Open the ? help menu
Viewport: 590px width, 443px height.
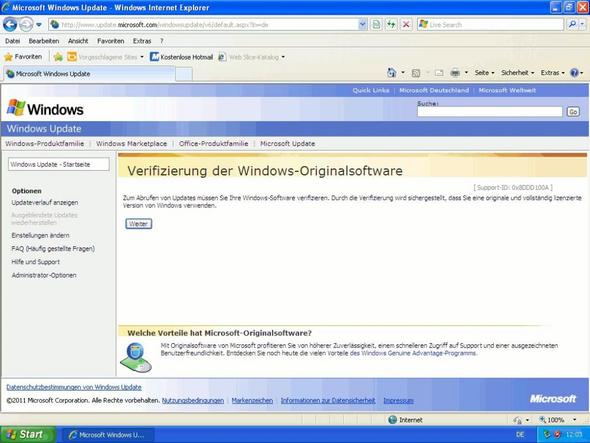[161, 41]
